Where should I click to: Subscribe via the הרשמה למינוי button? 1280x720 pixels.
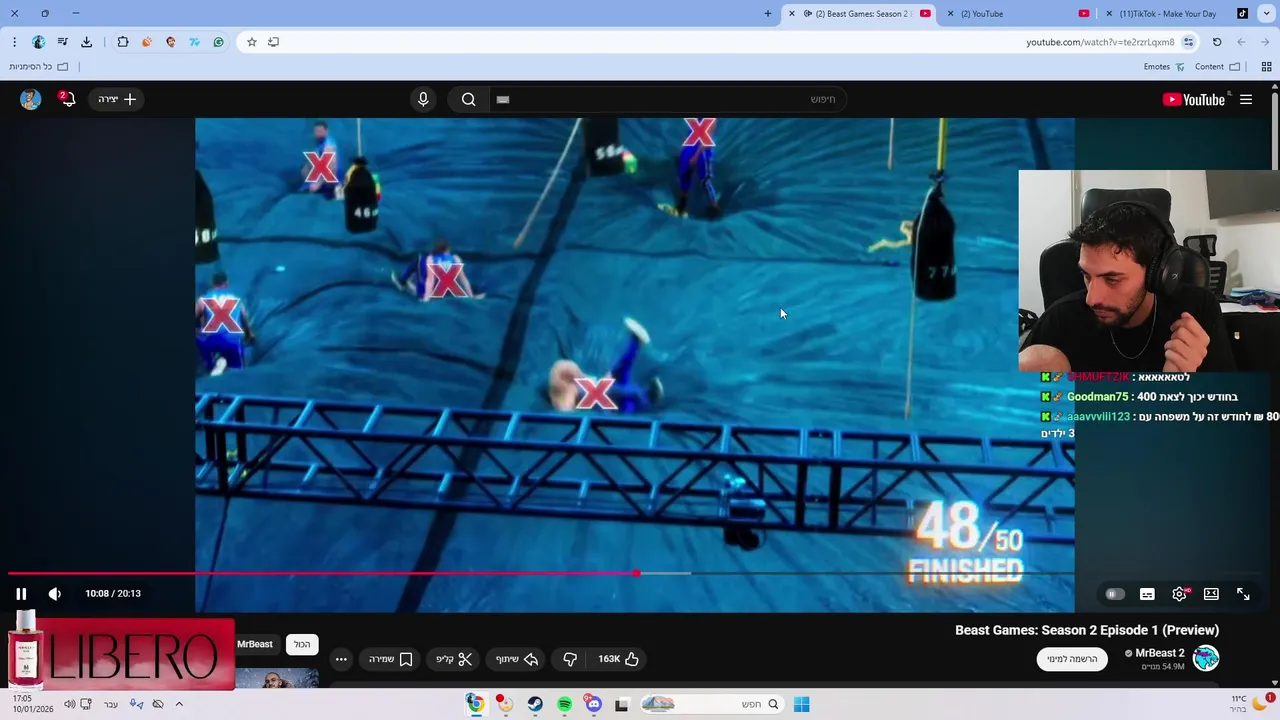click(1072, 659)
